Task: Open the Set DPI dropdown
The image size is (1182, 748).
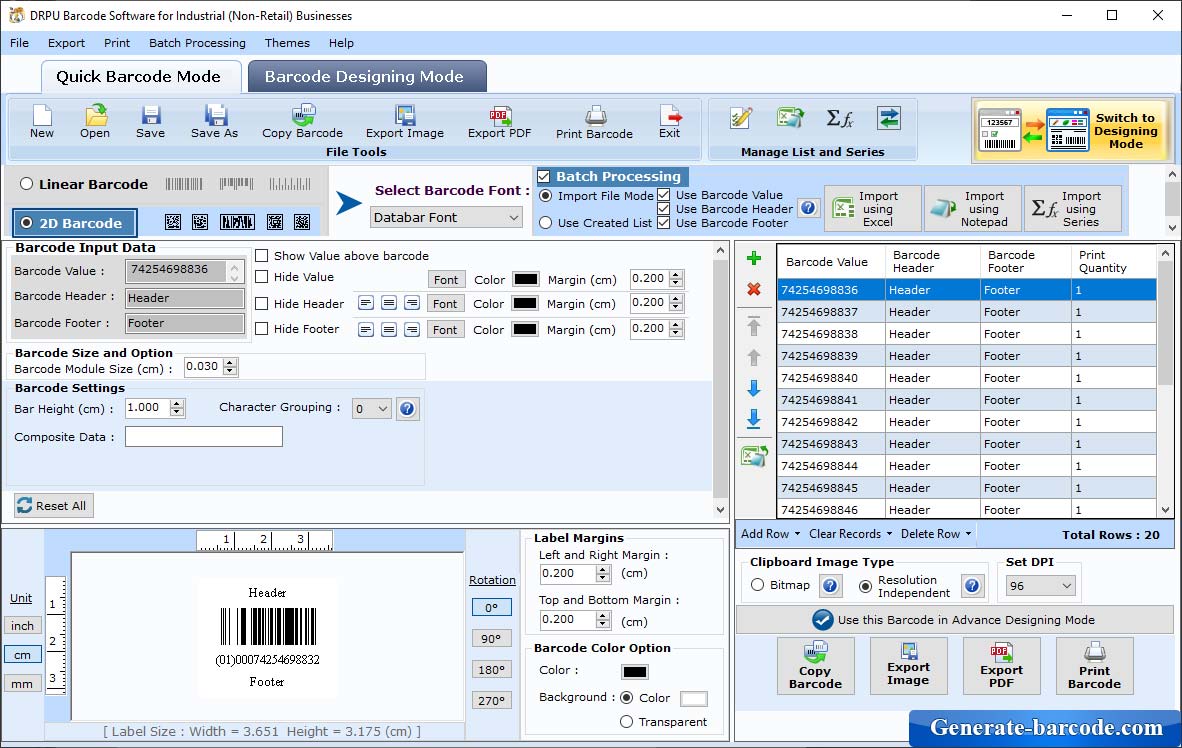Action: pyautogui.click(x=1040, y=586)
